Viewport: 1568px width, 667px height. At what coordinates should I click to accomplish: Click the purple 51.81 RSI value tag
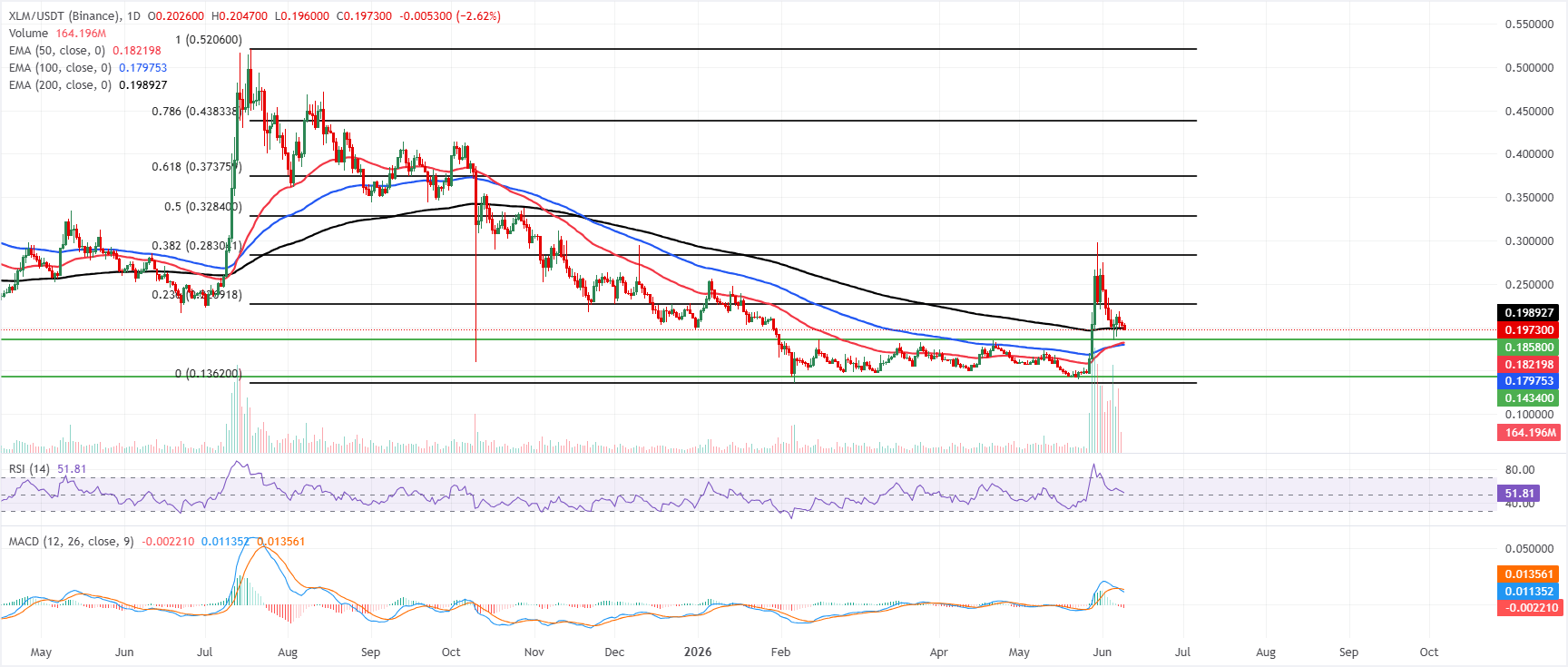click(1519, 495)
